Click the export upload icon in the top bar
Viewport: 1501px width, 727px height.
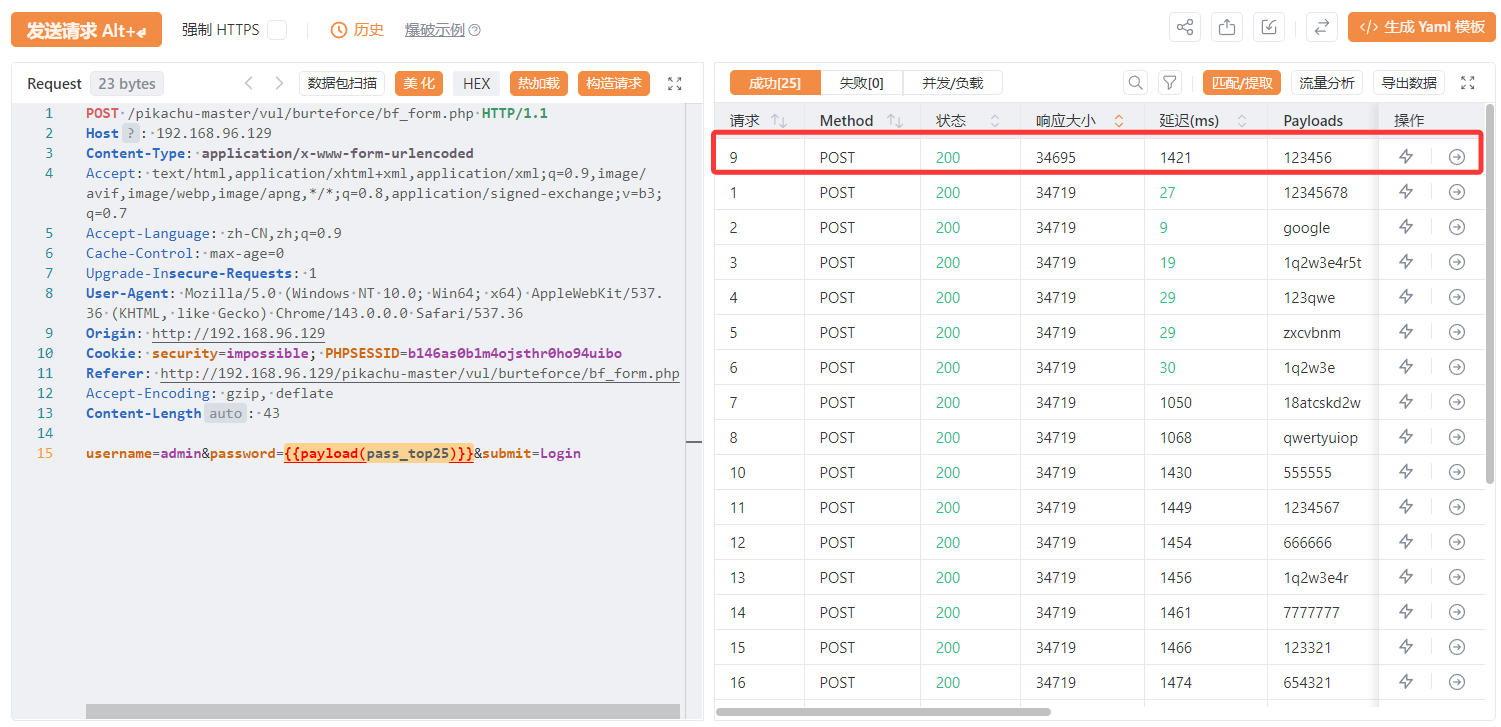1227,28
